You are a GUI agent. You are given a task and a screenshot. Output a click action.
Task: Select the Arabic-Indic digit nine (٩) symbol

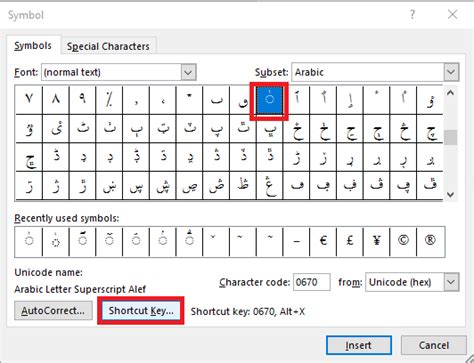82,100
